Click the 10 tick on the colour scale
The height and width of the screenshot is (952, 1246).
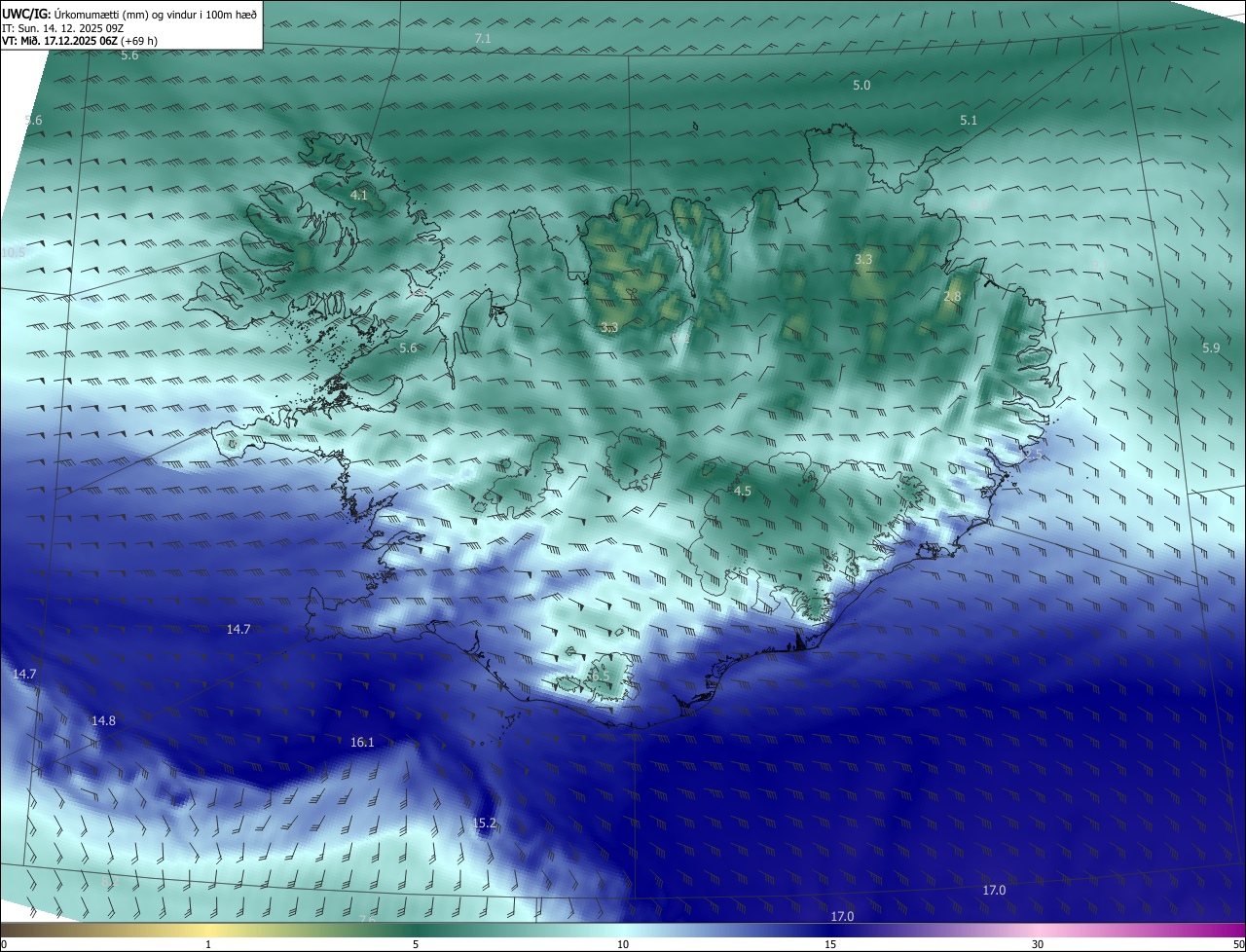tap(623, 945)
